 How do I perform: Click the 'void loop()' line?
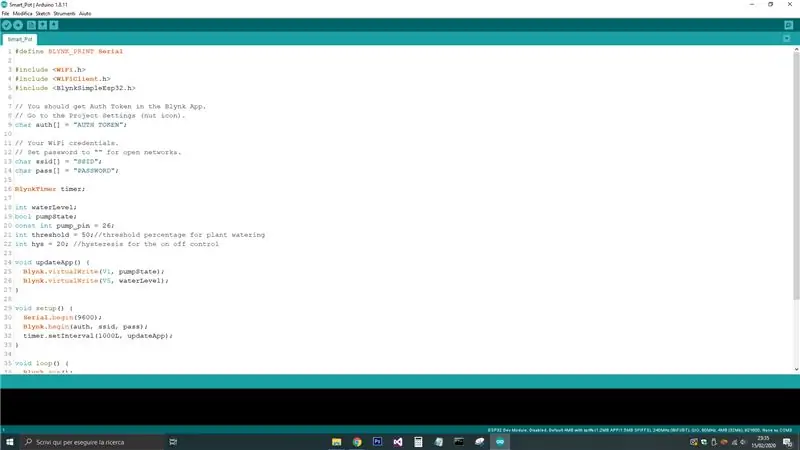pyautogui.click(x=42, y=364)
